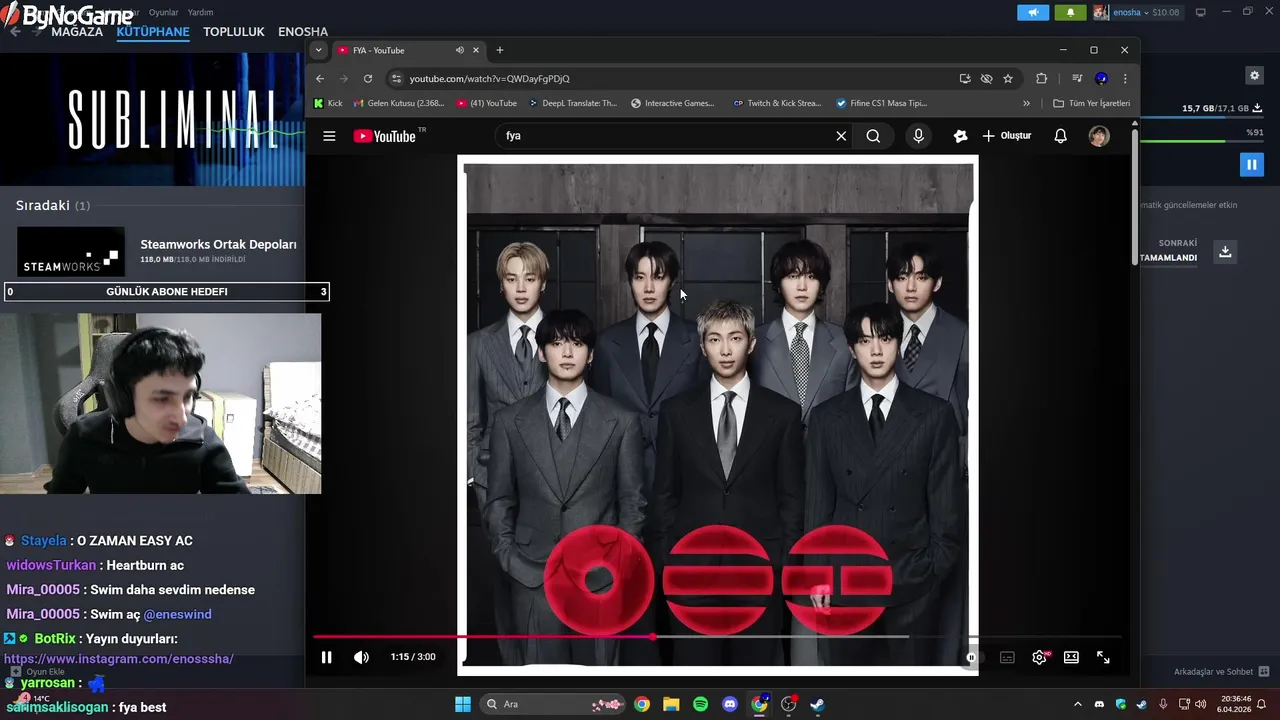Click the youtube.com address bar URL
This screenshot has height=720, width=1280.
coord(489,78)
